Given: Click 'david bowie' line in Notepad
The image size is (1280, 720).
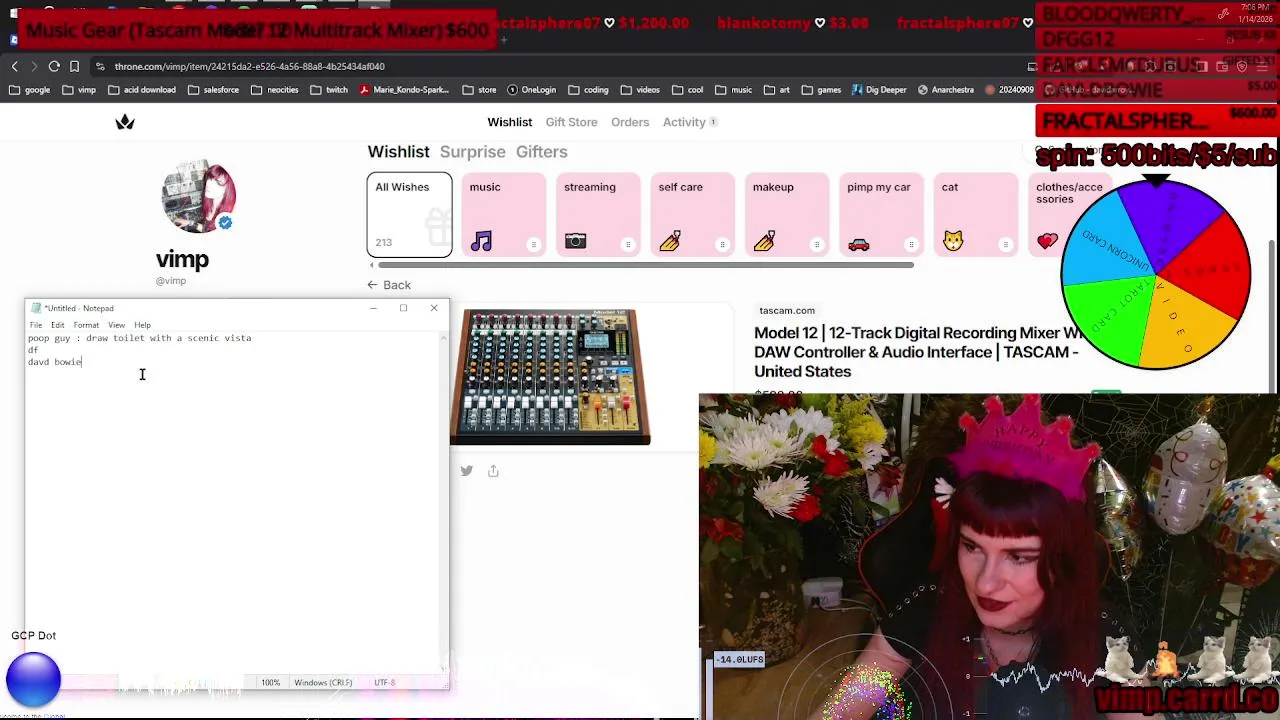Looking at the screenshot, I should click(x=55, y=362).
